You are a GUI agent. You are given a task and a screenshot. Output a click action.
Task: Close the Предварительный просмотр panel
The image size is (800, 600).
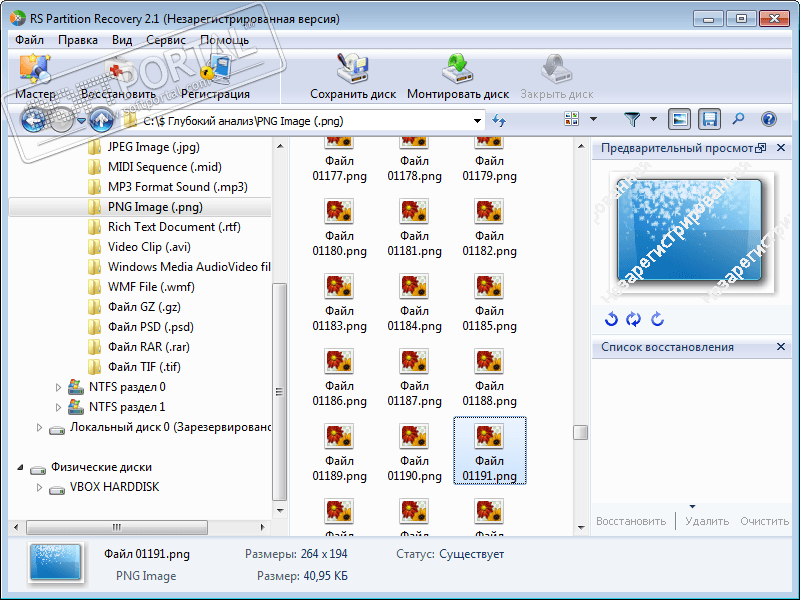click(781, 148)
